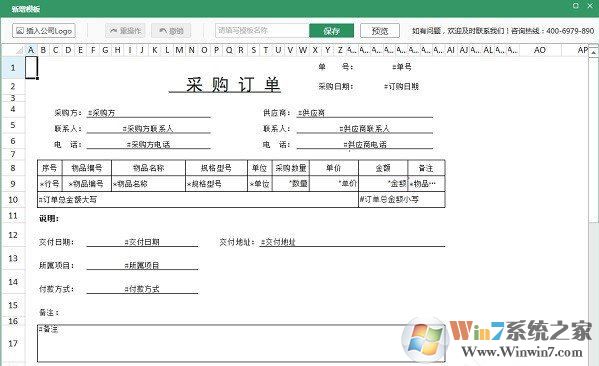Click the #订单总金额大写 cell
This screenshot has height=366, width=599.
click(x=198, y=199)
